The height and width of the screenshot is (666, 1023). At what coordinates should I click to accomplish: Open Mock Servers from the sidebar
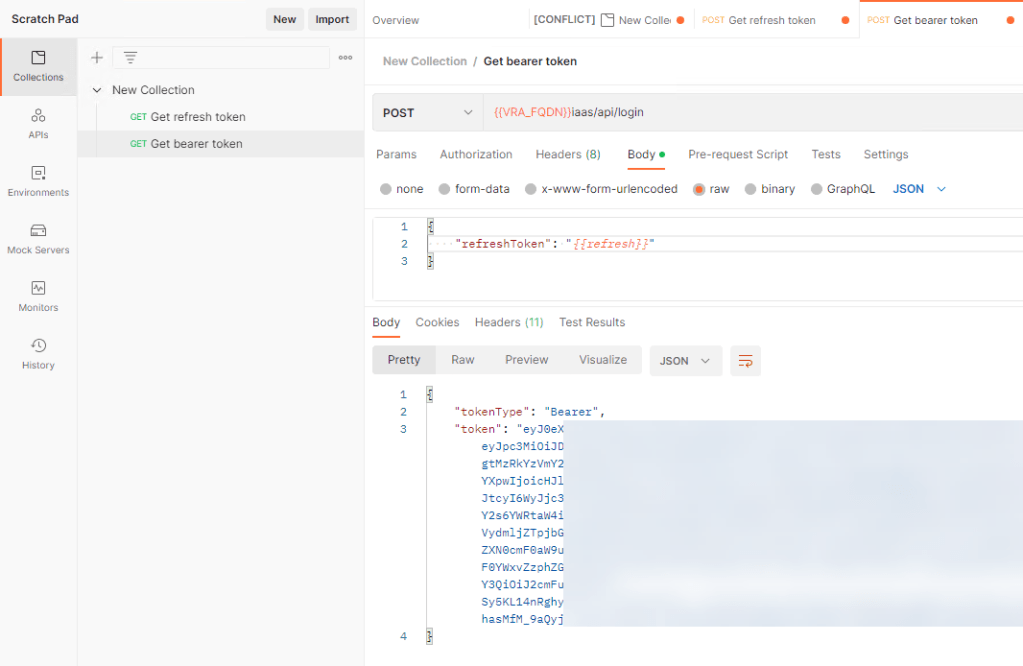click(x=38, y=239)
